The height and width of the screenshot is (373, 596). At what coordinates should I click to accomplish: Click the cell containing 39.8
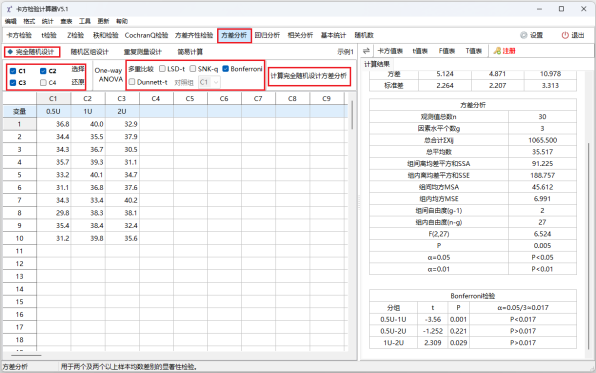click(87, 238)
